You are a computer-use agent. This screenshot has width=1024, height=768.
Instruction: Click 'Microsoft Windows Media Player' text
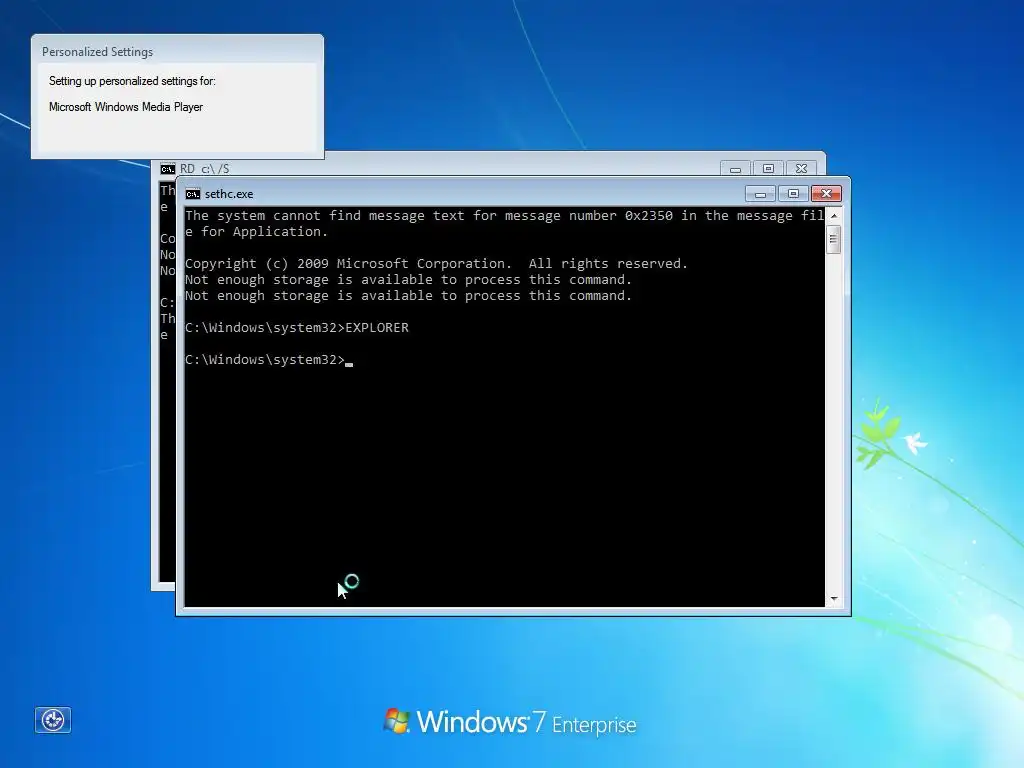126,106
